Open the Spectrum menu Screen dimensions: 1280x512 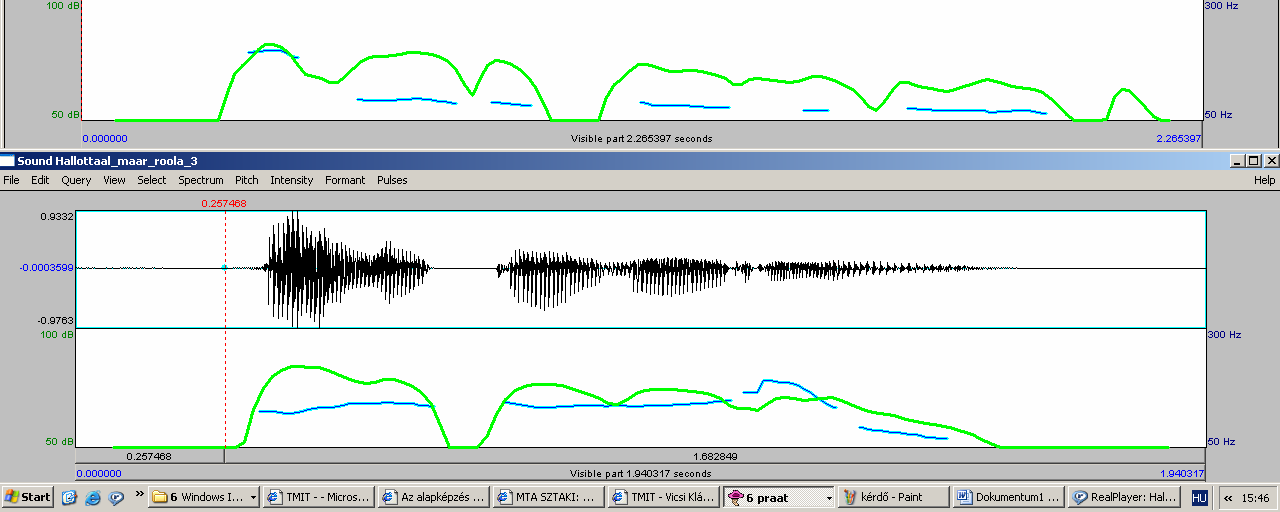pos(201,180)
